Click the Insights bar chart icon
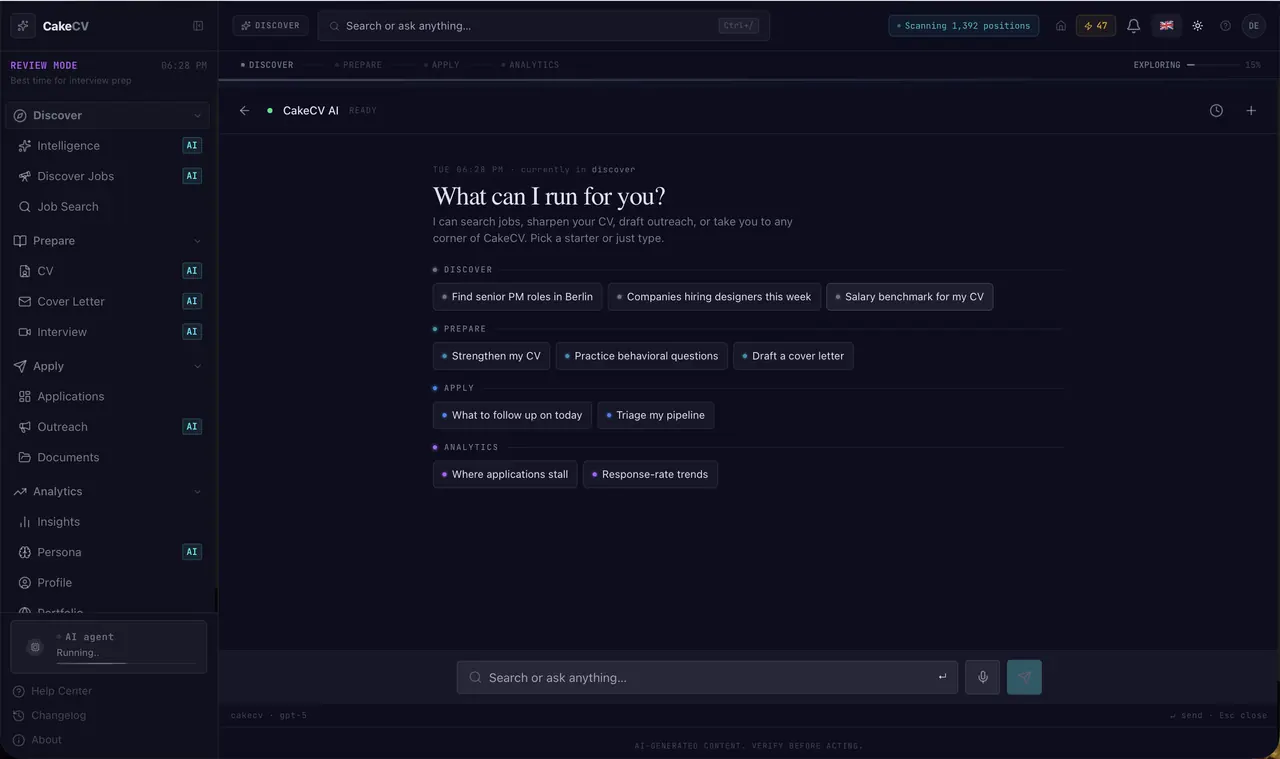This screenshot has height=759, width=1280. coord(25,522)
